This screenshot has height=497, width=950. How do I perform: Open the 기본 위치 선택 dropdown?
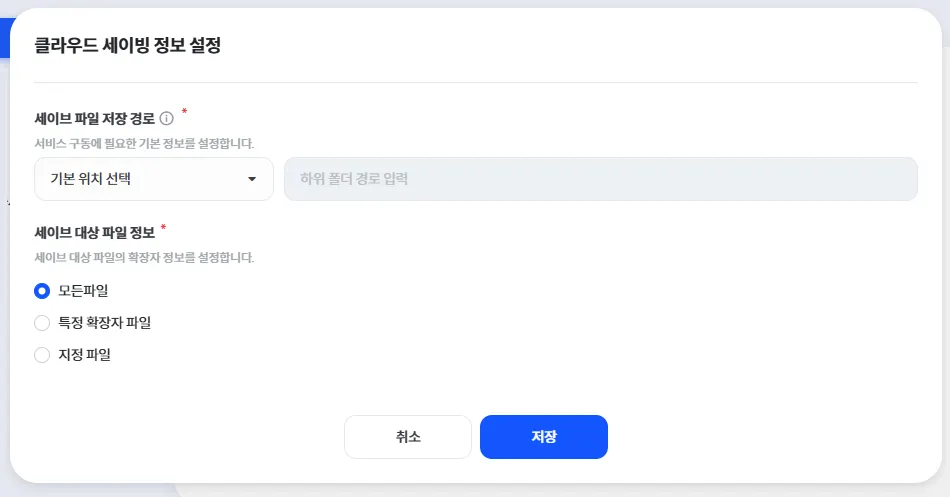click(154, 179)
